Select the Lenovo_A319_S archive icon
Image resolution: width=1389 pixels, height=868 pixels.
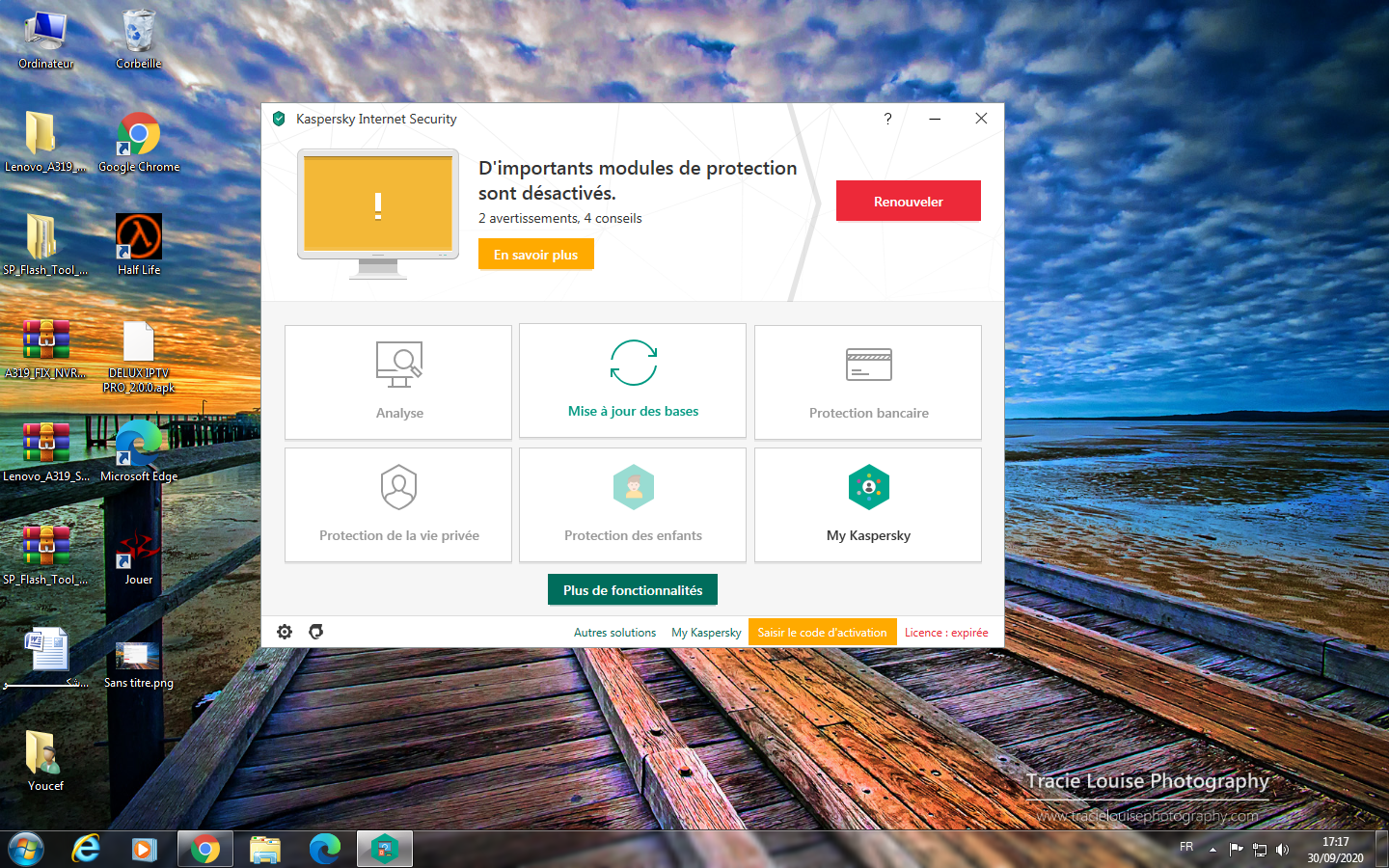click(45, 452)
